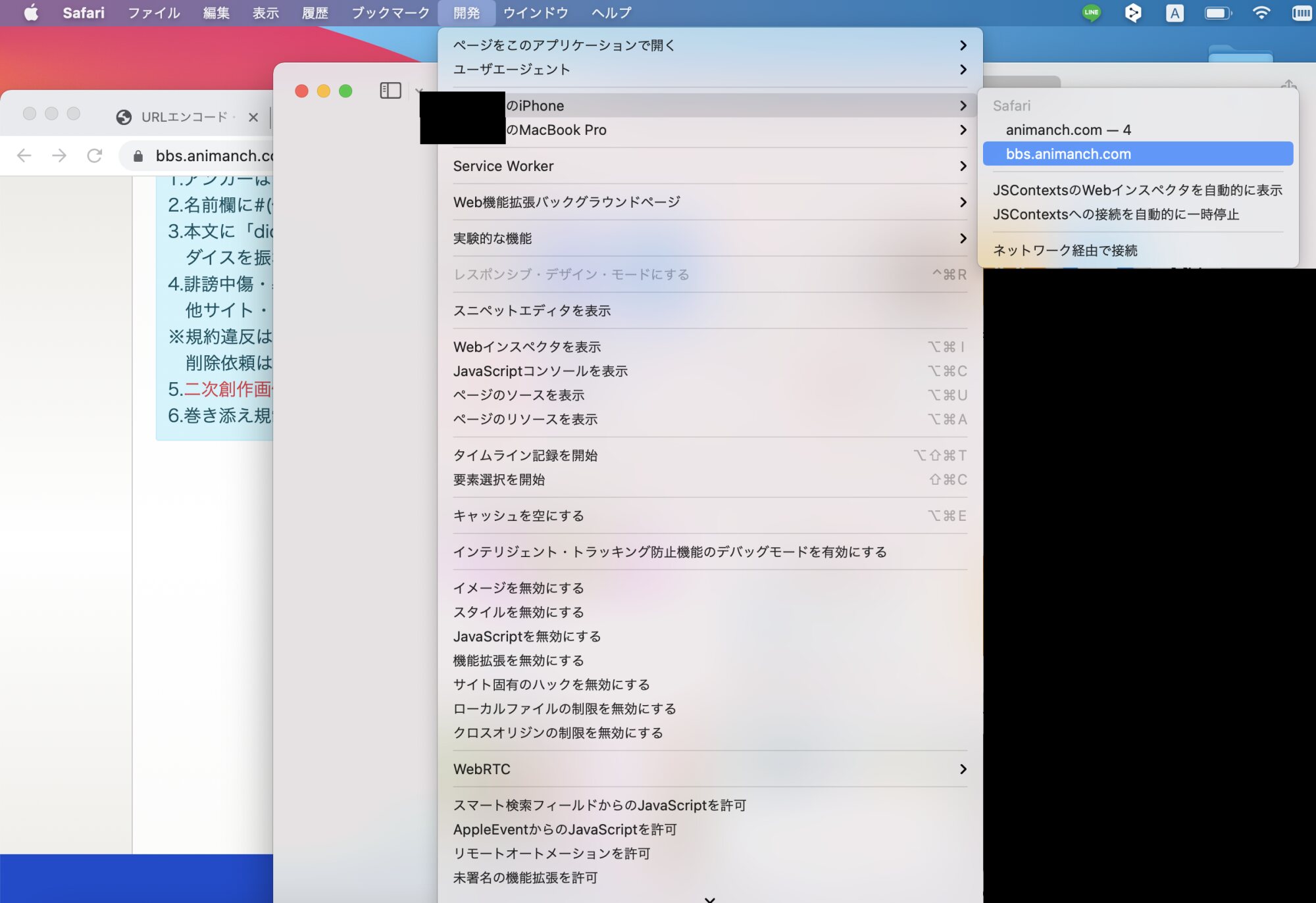Toggle ネットワーク経由で接続 option
Screen dimensions: 1316x903
1065,251
